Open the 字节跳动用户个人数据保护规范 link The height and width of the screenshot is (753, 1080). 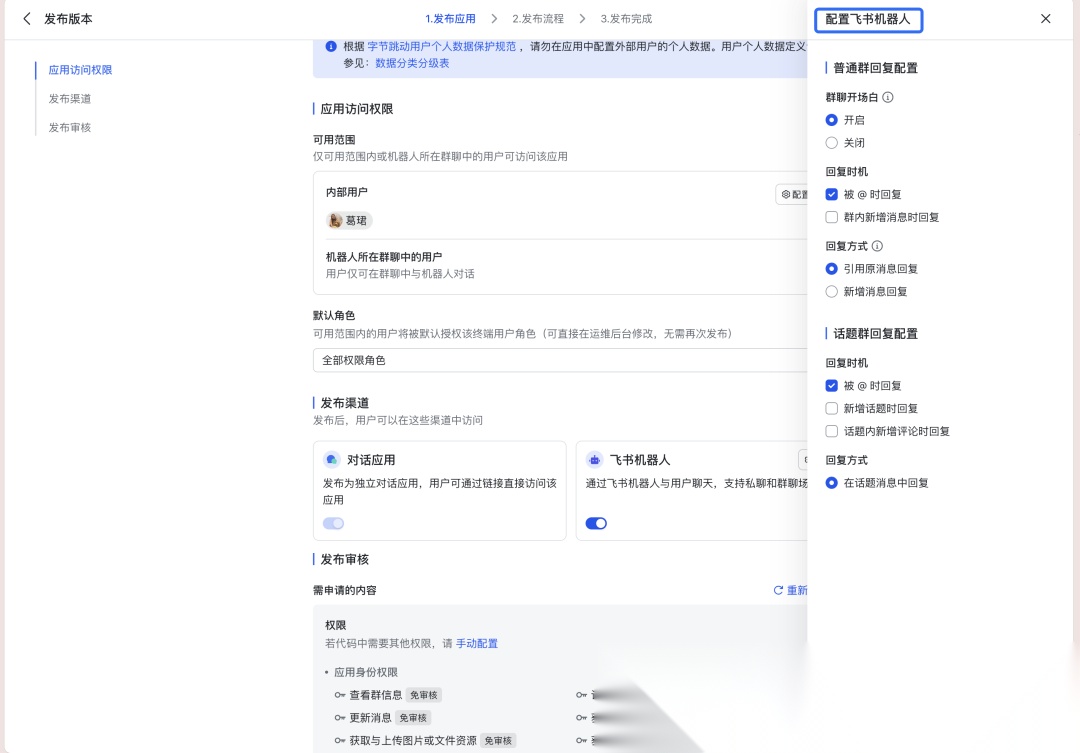pyautogui.click(x=442, y=46)
